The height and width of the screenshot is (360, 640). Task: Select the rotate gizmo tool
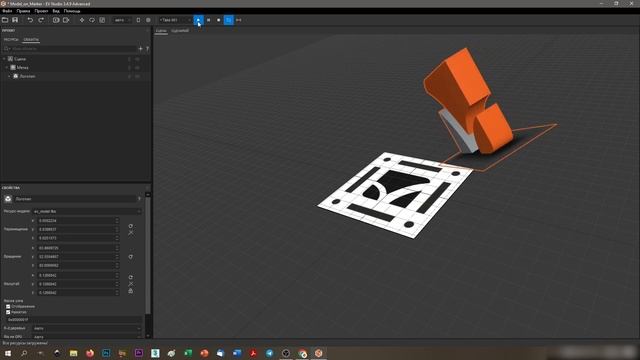point(92,20)
